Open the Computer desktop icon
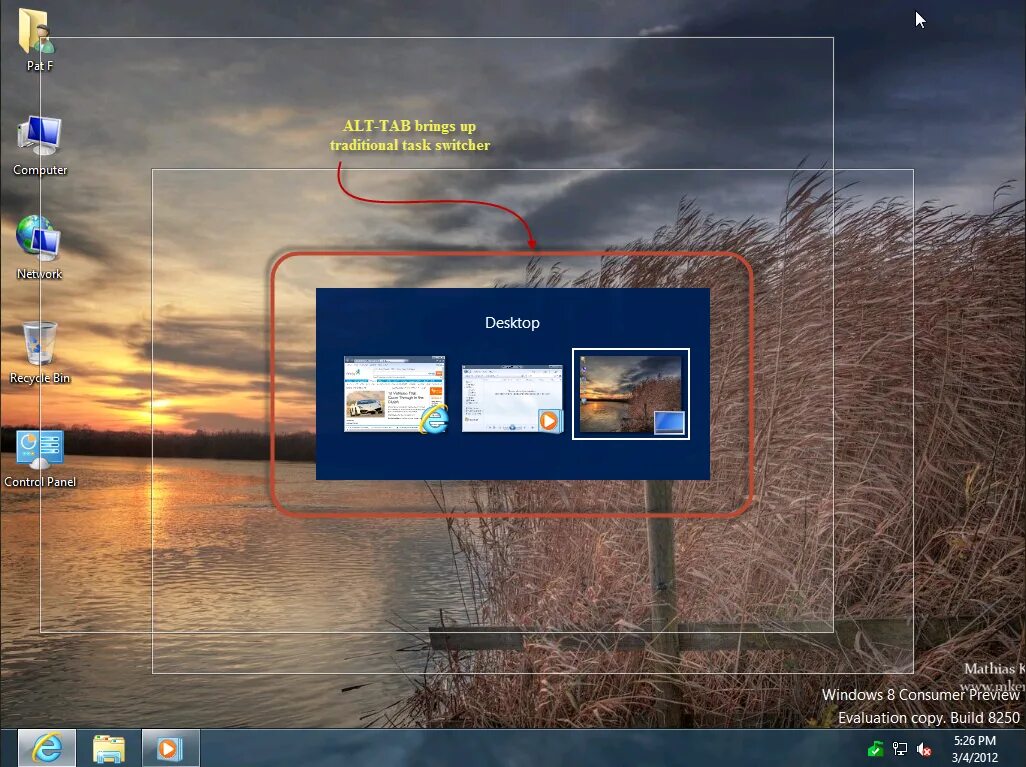 click(39, 136)
